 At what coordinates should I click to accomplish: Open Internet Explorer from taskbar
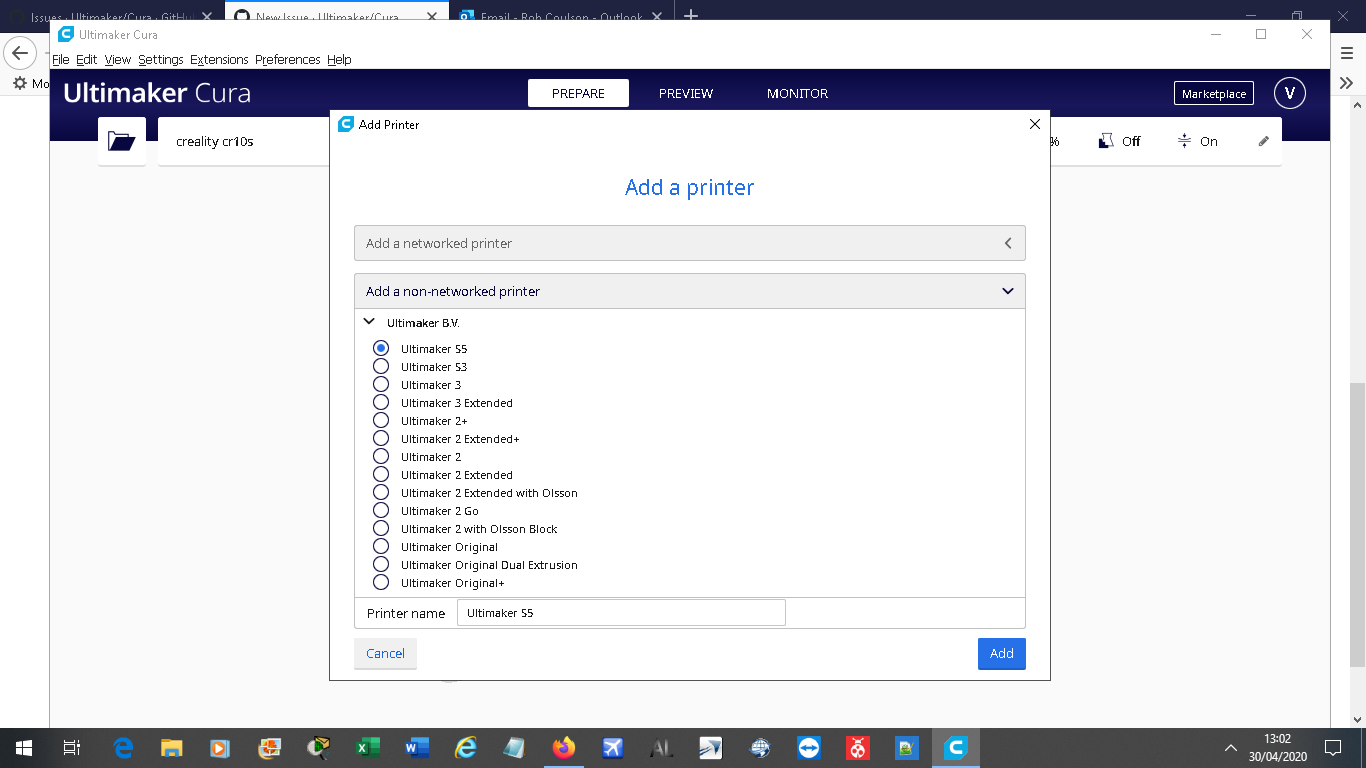[x=466, y=748]
